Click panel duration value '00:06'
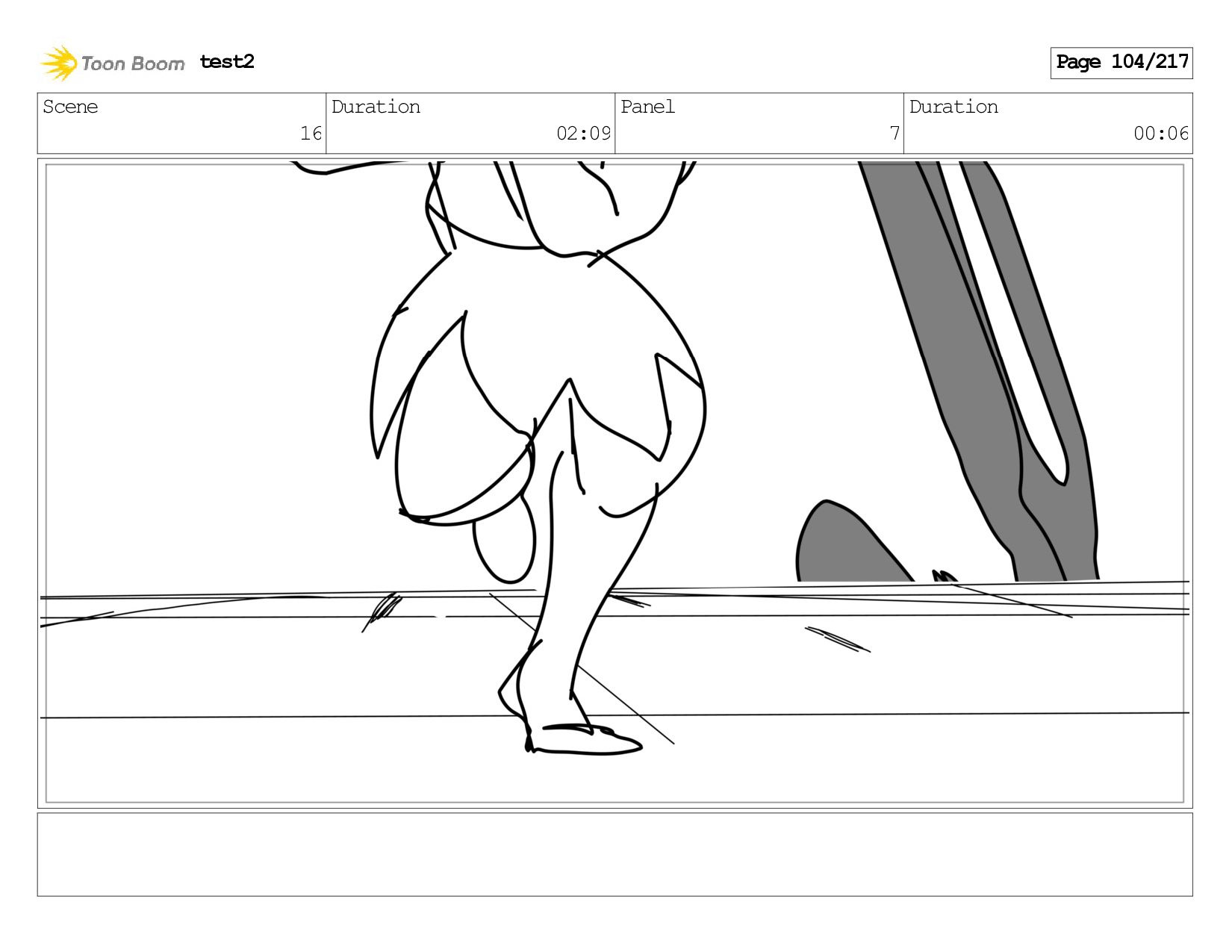The height and width of the screenshot is (952, 1232). (1161, 134)
